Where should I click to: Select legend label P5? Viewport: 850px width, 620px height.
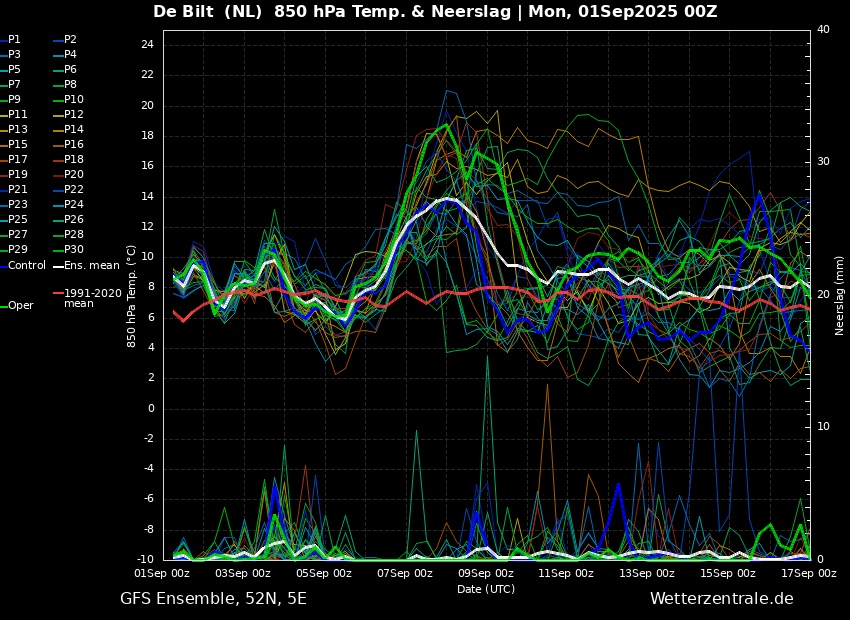(x=14, y=69)
